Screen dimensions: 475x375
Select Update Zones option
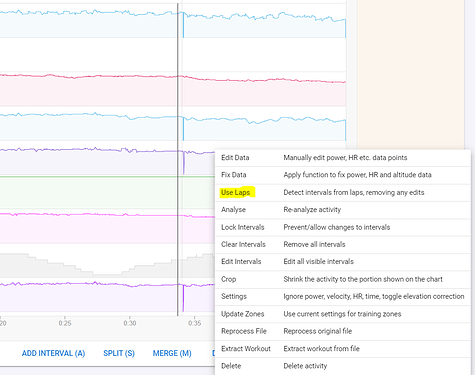pos(343,314)
